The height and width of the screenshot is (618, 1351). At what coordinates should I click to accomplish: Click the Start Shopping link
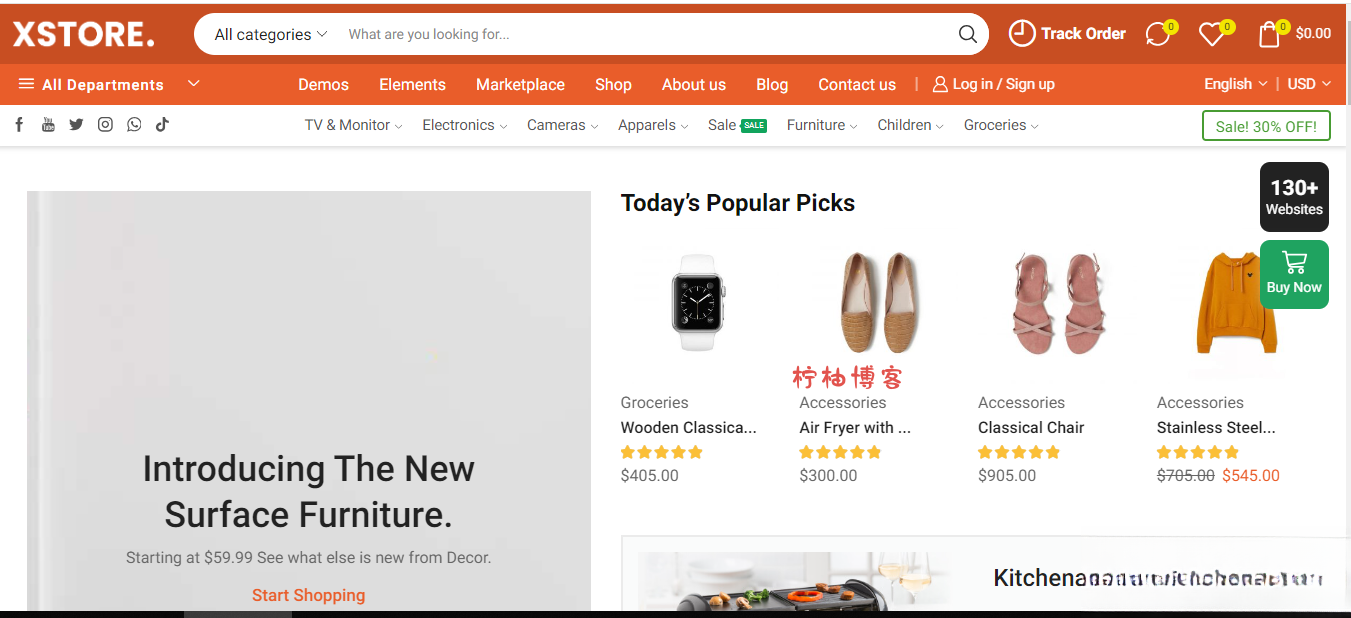308,595
